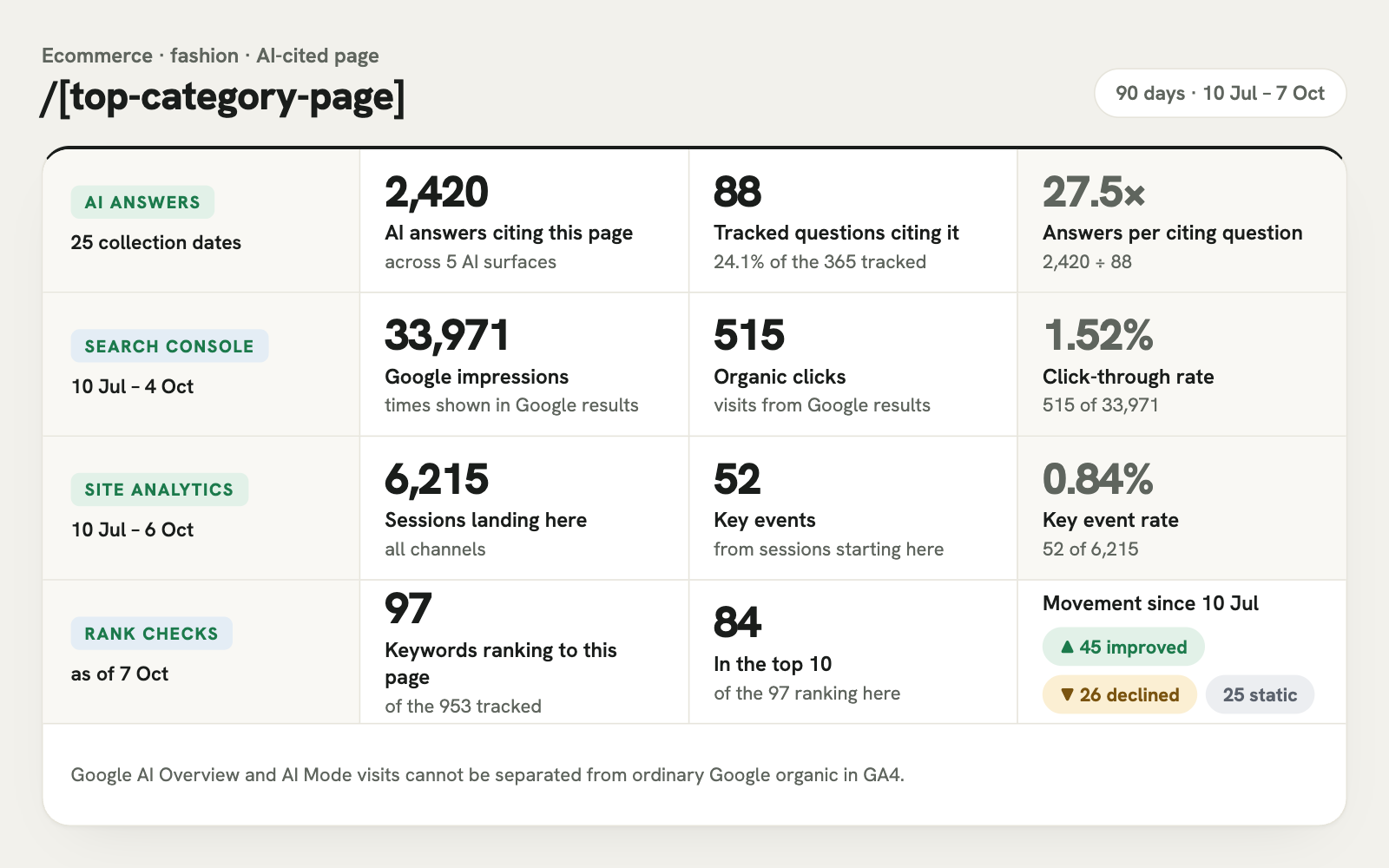Viewport: 1389px width, 868px height.
Task: Click 'visits from Google results' text
Action: pos(821,405)
